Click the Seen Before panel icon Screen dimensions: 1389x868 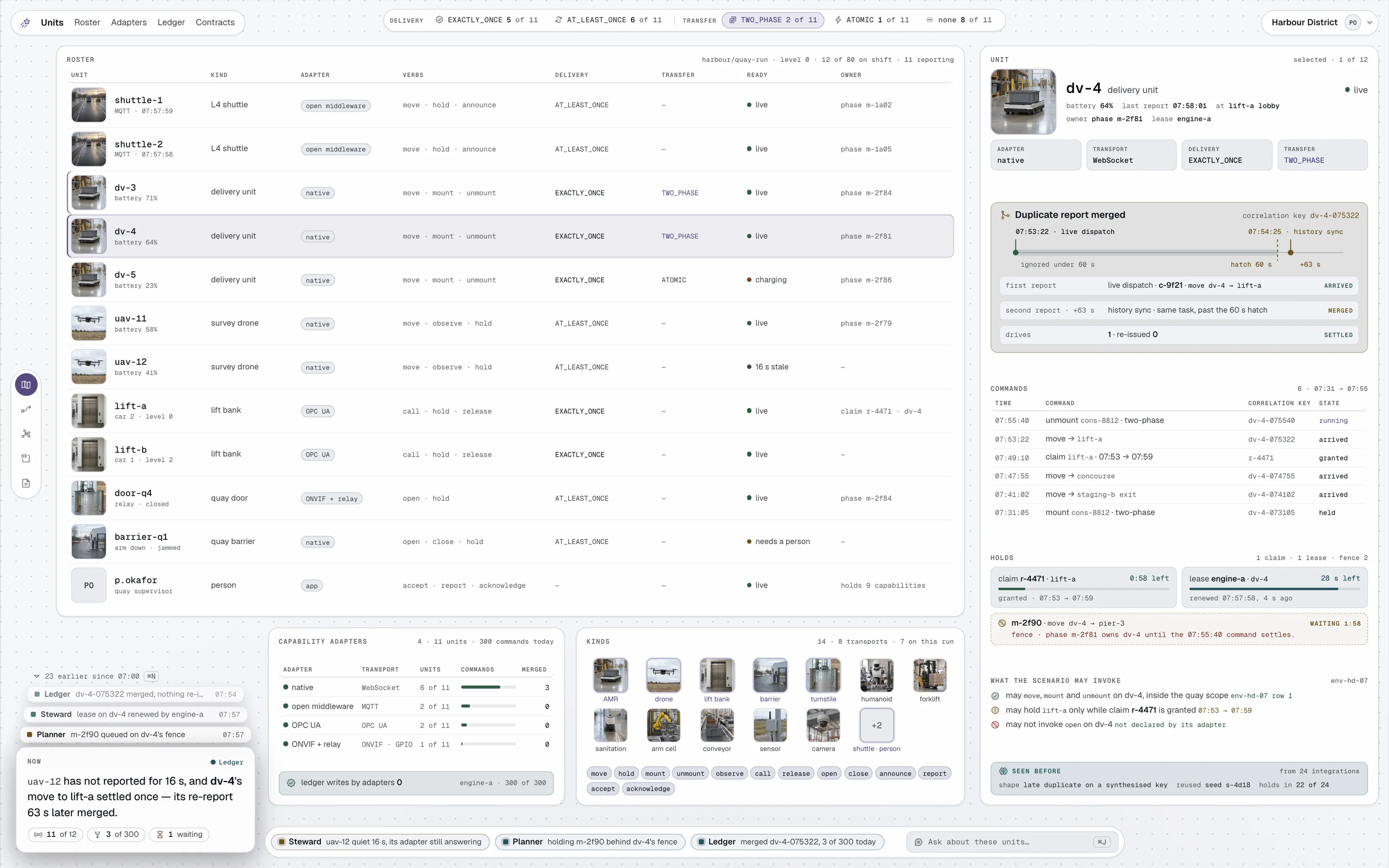[x=1003, y=771]
